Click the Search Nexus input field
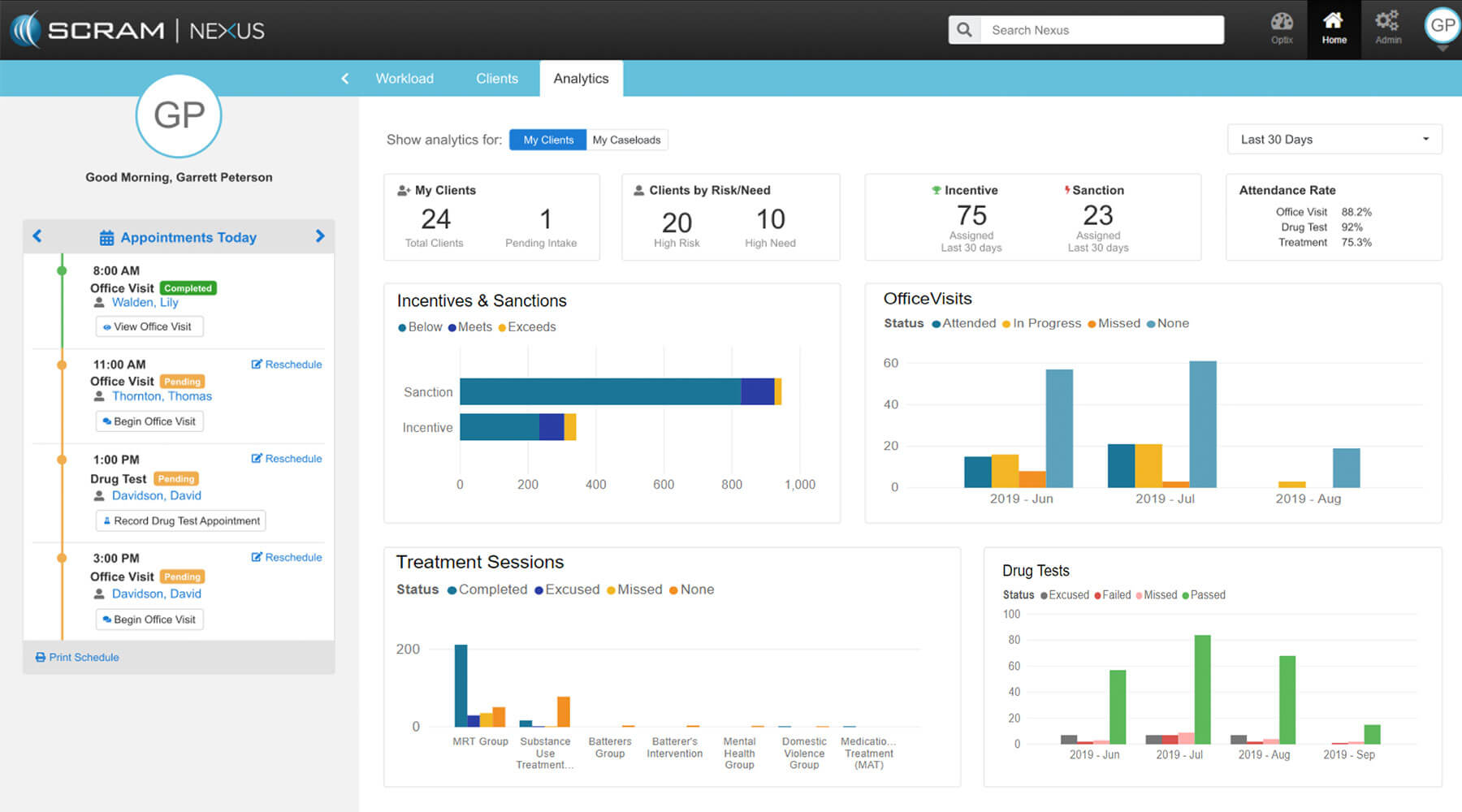 tap(1102, 30)
